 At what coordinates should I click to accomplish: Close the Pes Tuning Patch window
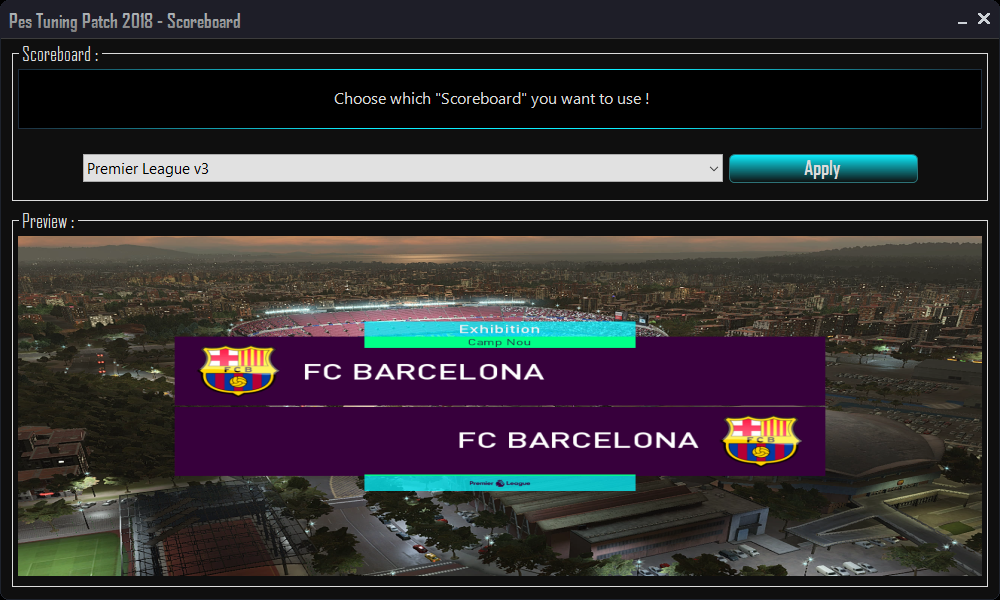tap(984, 19)
